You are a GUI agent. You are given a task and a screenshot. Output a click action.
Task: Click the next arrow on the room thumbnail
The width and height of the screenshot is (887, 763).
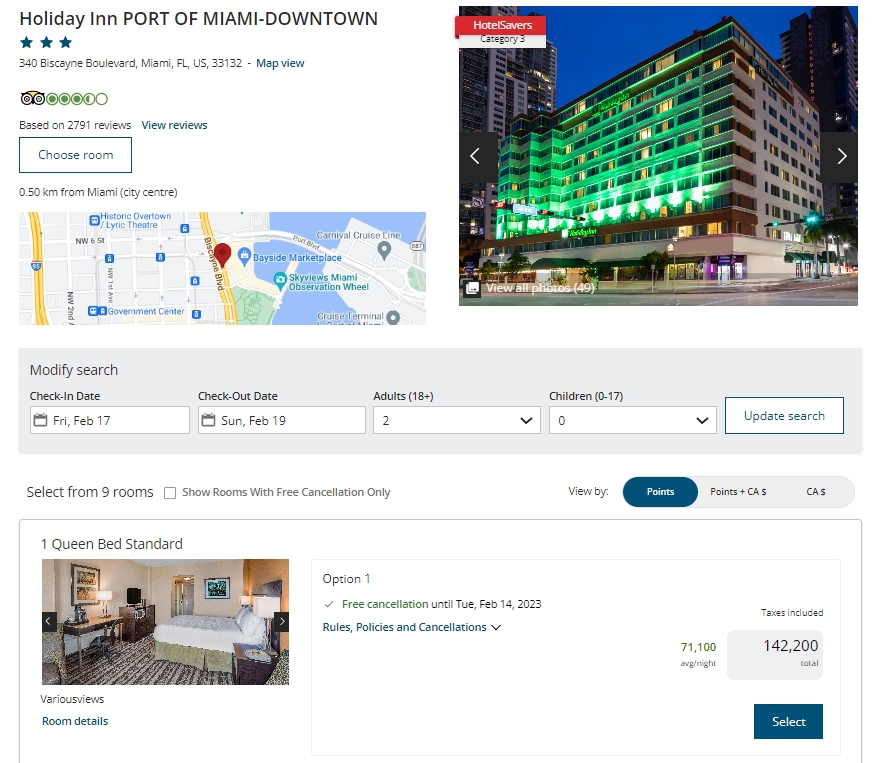(282, 621)
